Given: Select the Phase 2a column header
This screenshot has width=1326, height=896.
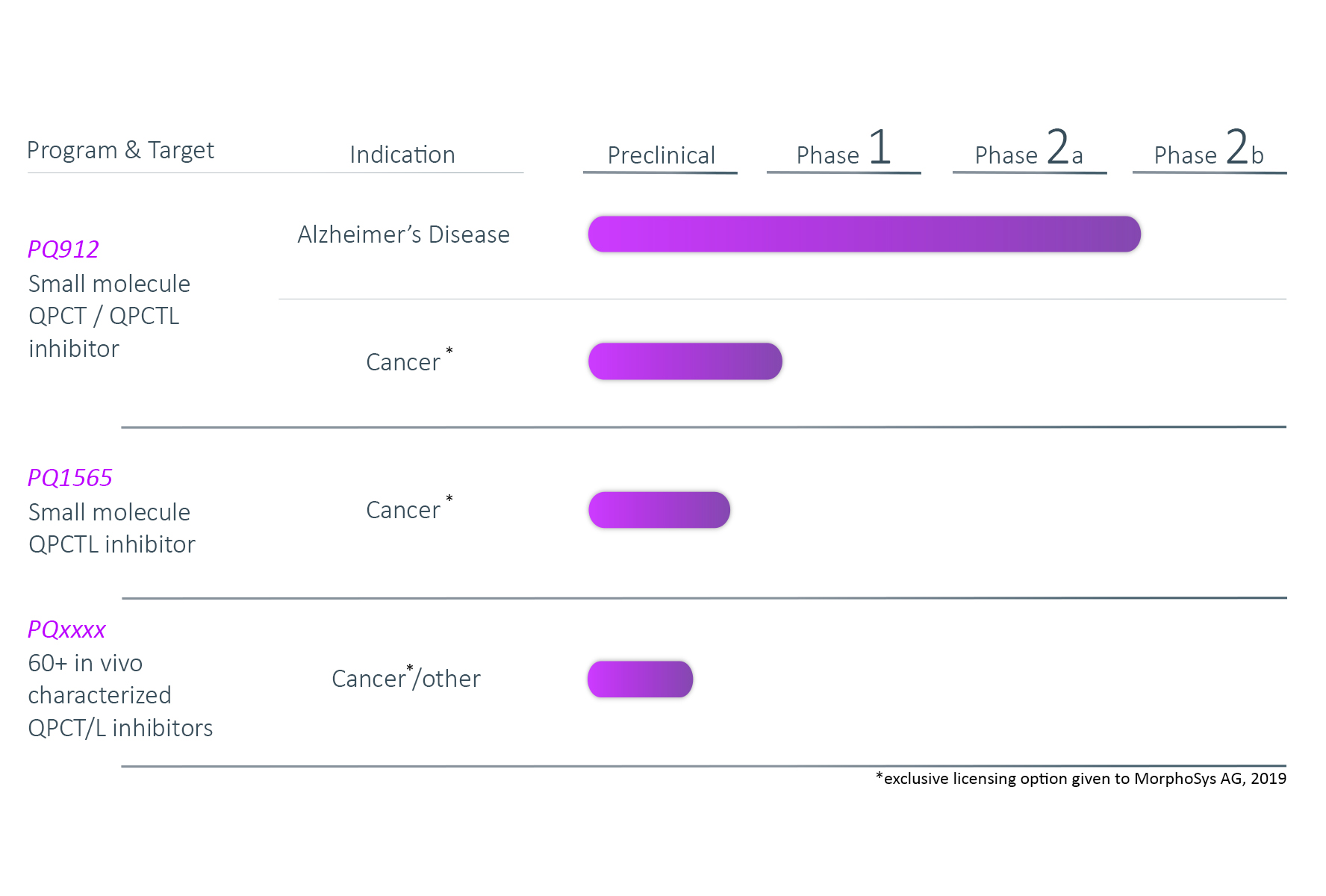Looking at the screenshot, I should tap(1029, 148).
